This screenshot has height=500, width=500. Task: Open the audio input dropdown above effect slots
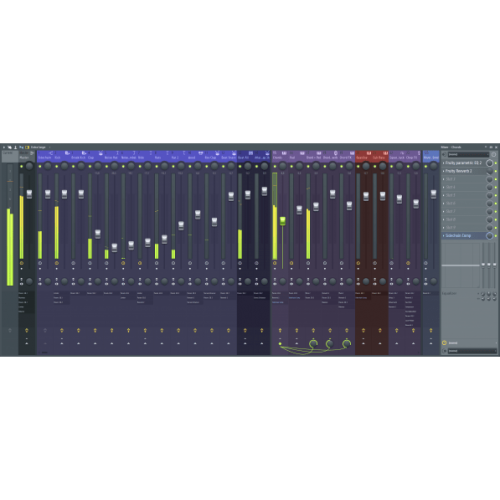(468, 154)
